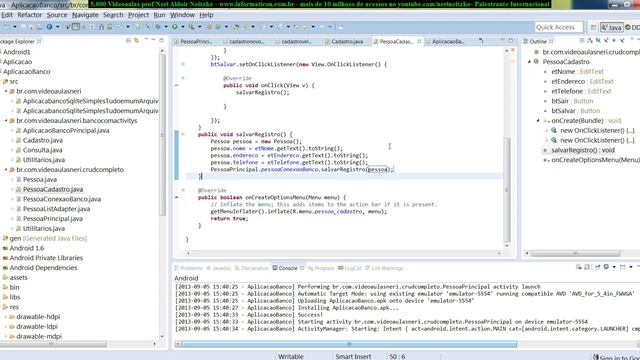The width and height of the screenshot is (640, 360).
Task: Click the Clear Console icon
Action: coord(578,267)
